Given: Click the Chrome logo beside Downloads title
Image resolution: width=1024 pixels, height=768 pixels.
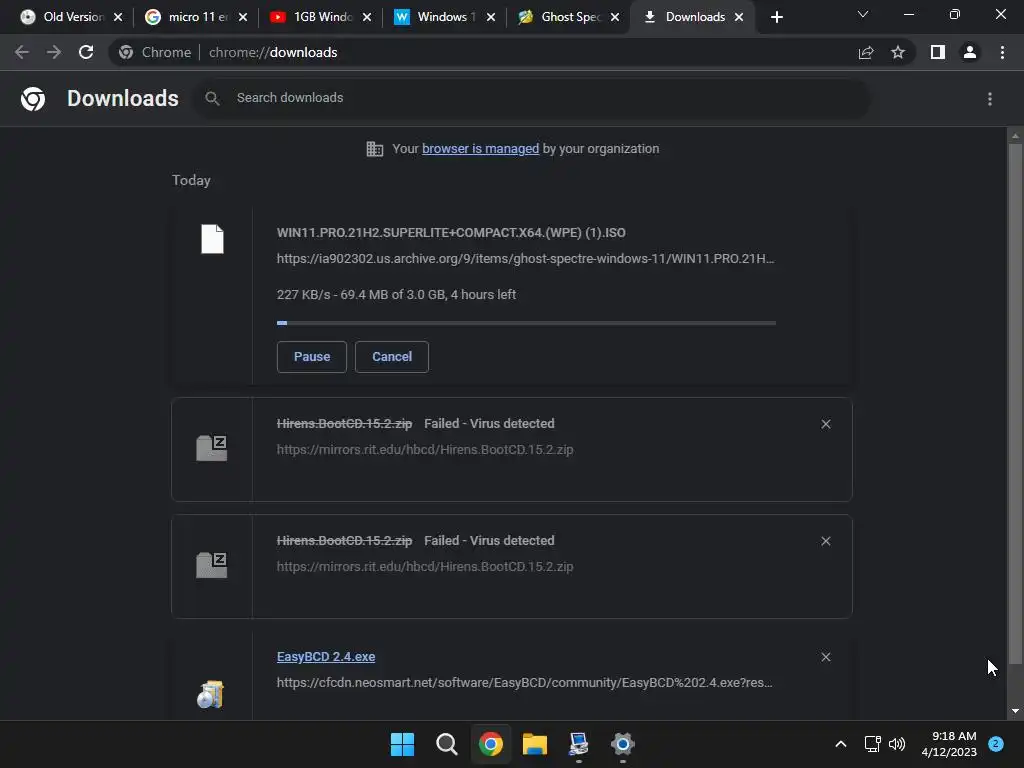Looking at the screenshot, I should pos(33,99).
